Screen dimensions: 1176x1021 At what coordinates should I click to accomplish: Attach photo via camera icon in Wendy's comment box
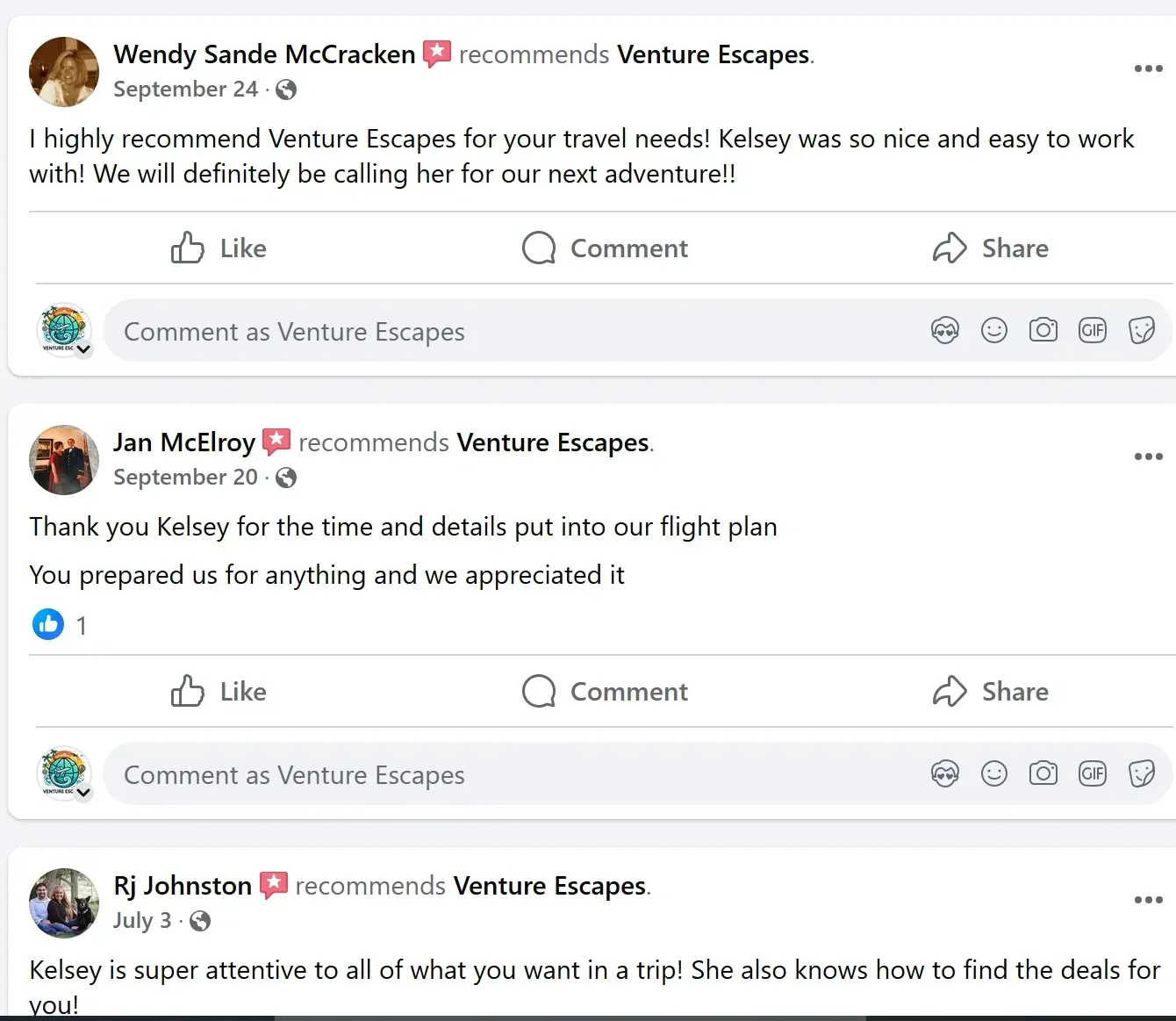click(1043, 331)
